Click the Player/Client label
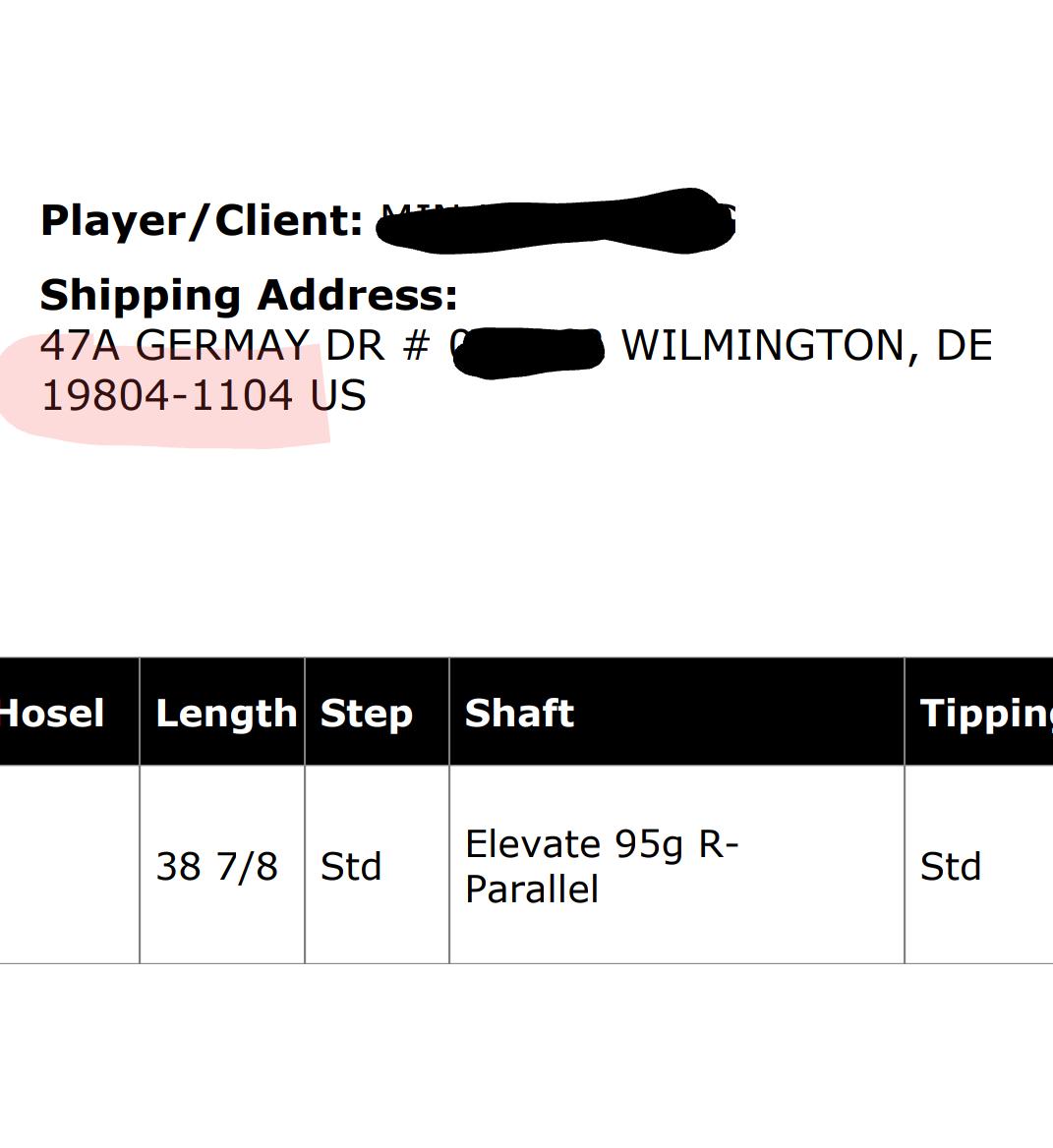 coord(202,220)
